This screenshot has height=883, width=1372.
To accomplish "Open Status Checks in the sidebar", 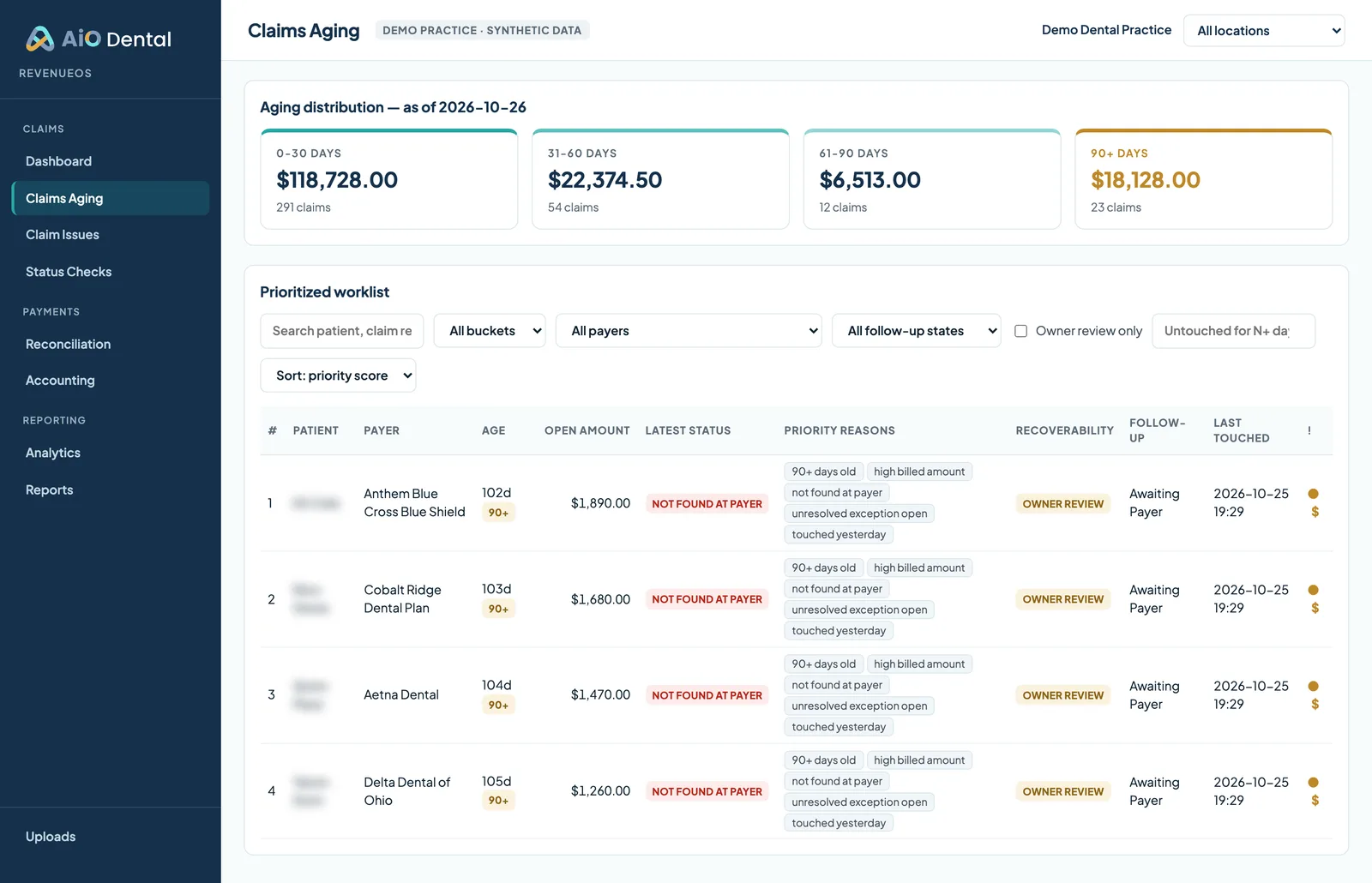I will 111,272.
